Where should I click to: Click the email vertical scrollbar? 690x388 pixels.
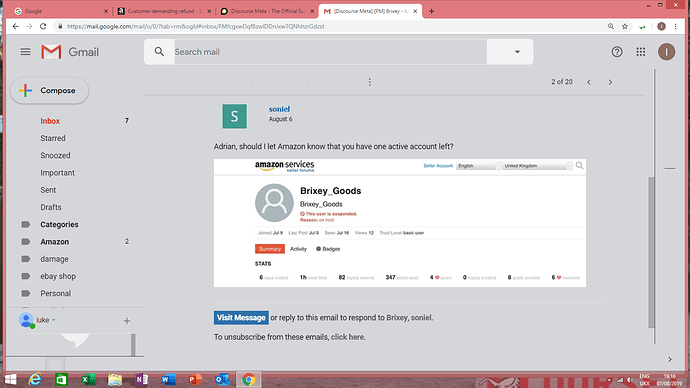pos(651,252)
